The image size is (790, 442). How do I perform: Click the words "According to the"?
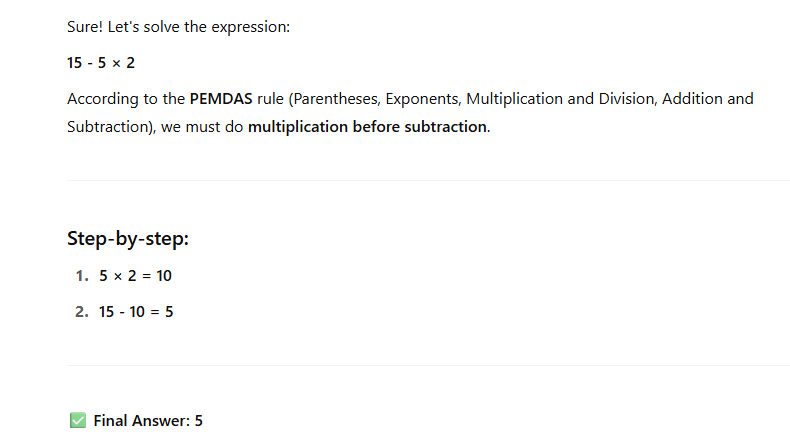pyautogui.click(x=126, y=99)
